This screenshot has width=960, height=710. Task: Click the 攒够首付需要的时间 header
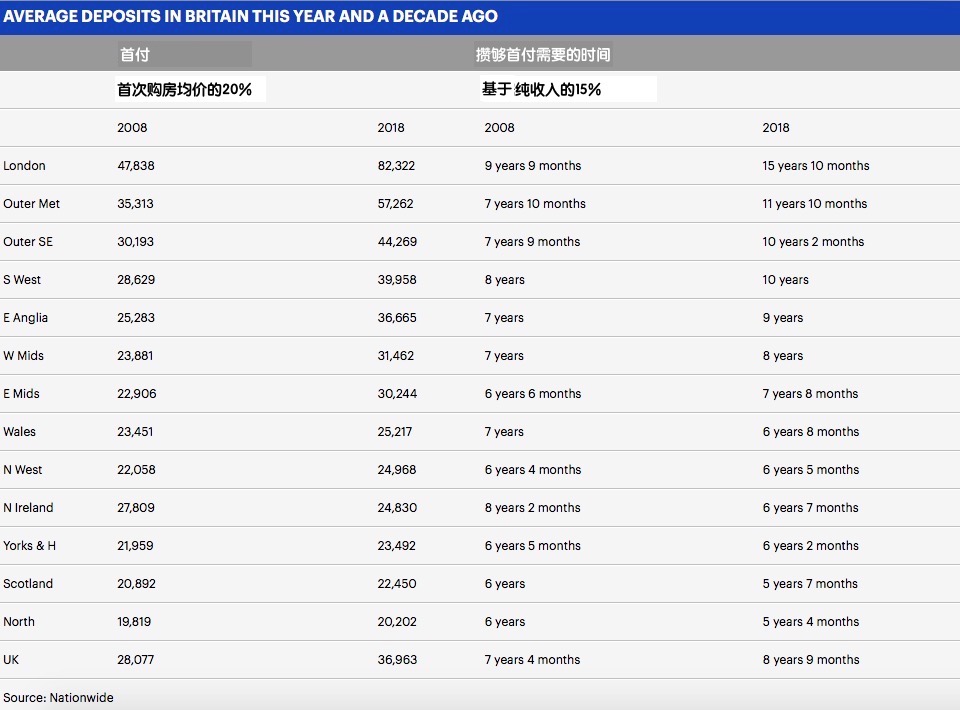[x=542, y=55]
